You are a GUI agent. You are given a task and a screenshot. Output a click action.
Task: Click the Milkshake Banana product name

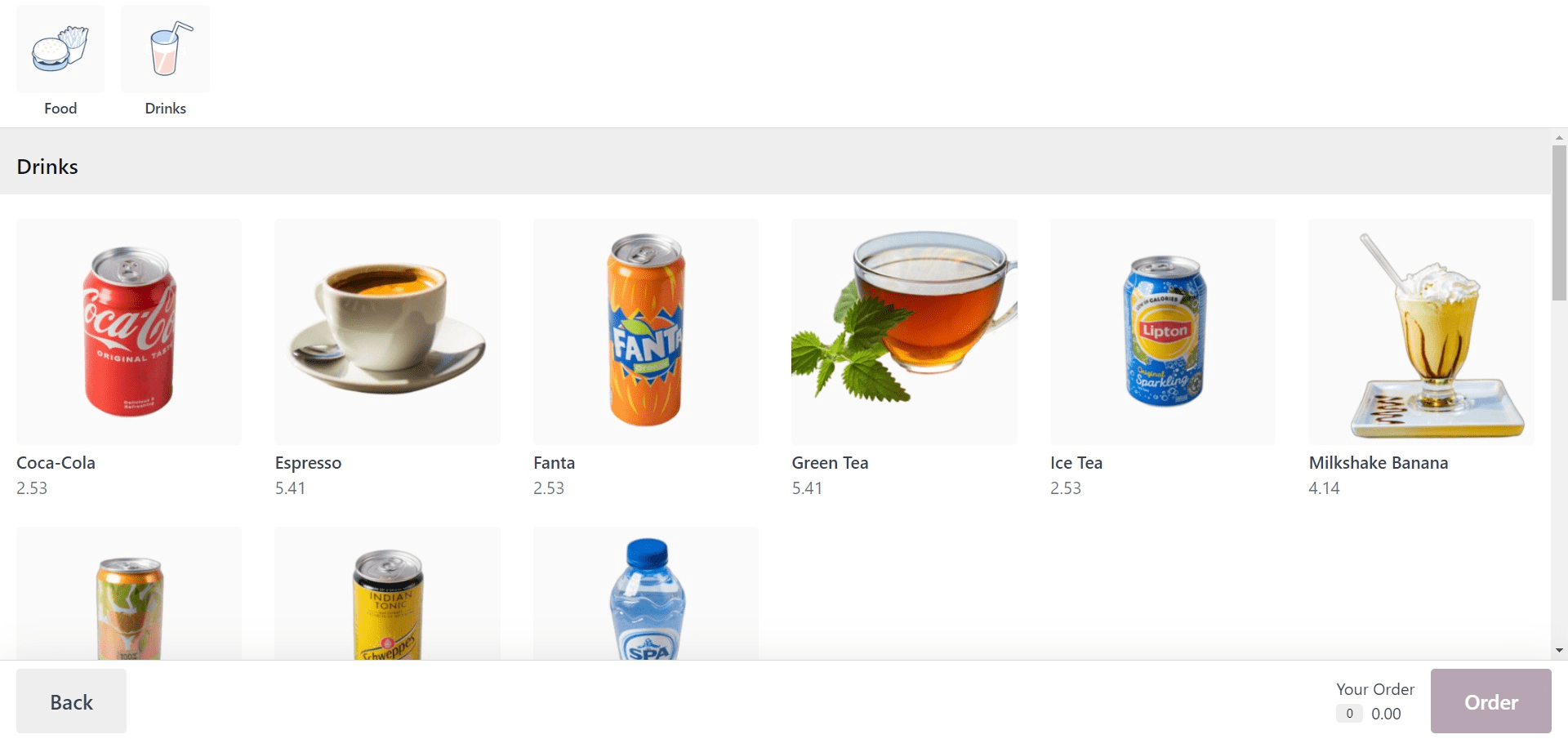coord(1379,463)
